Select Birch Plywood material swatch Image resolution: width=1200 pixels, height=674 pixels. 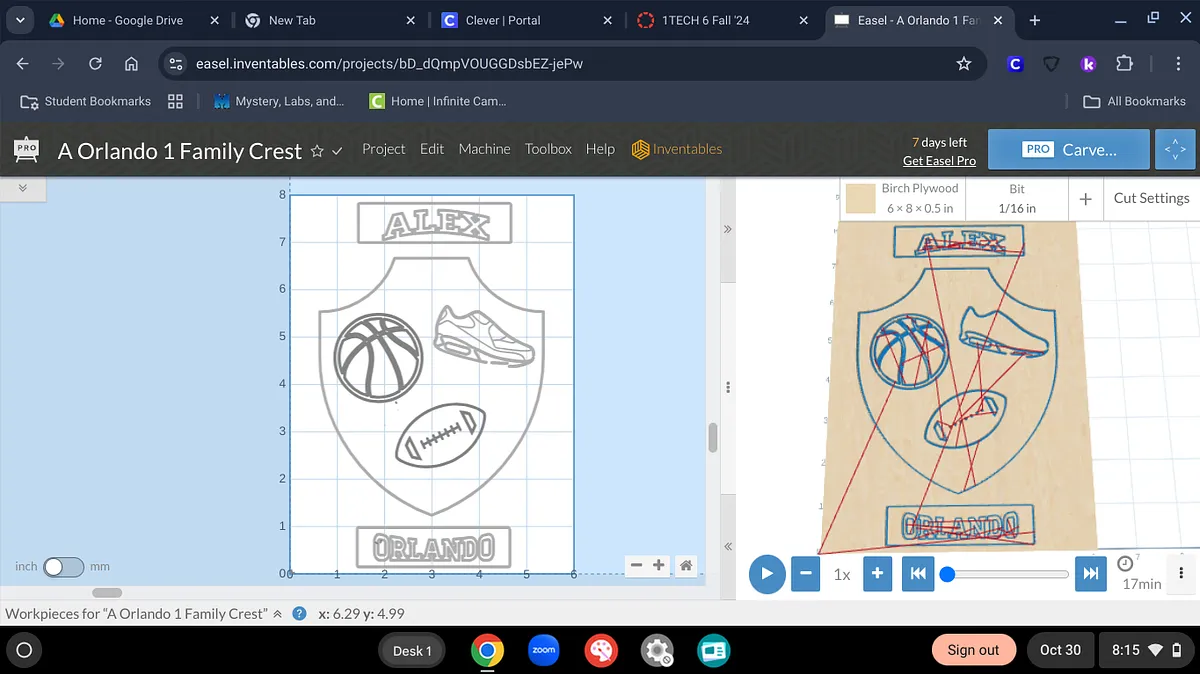pos(861,199)
